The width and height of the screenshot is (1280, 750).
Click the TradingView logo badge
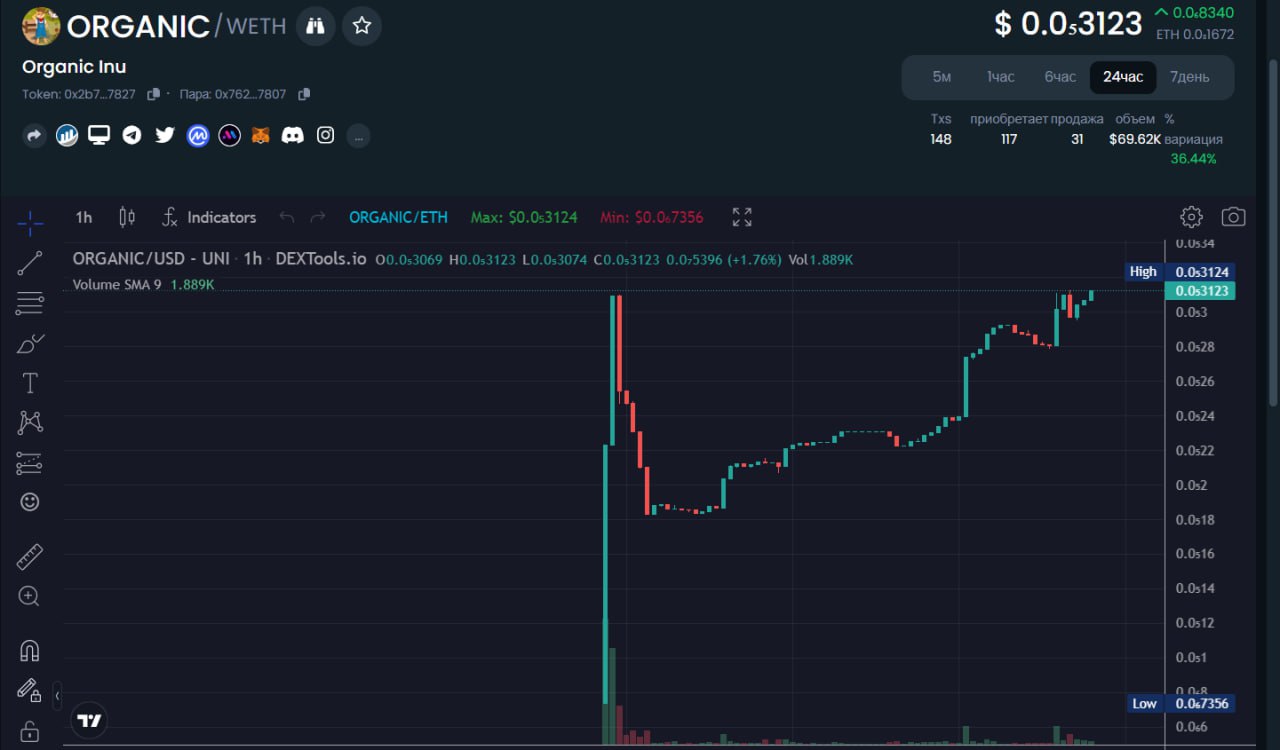[x=90, y=720]
